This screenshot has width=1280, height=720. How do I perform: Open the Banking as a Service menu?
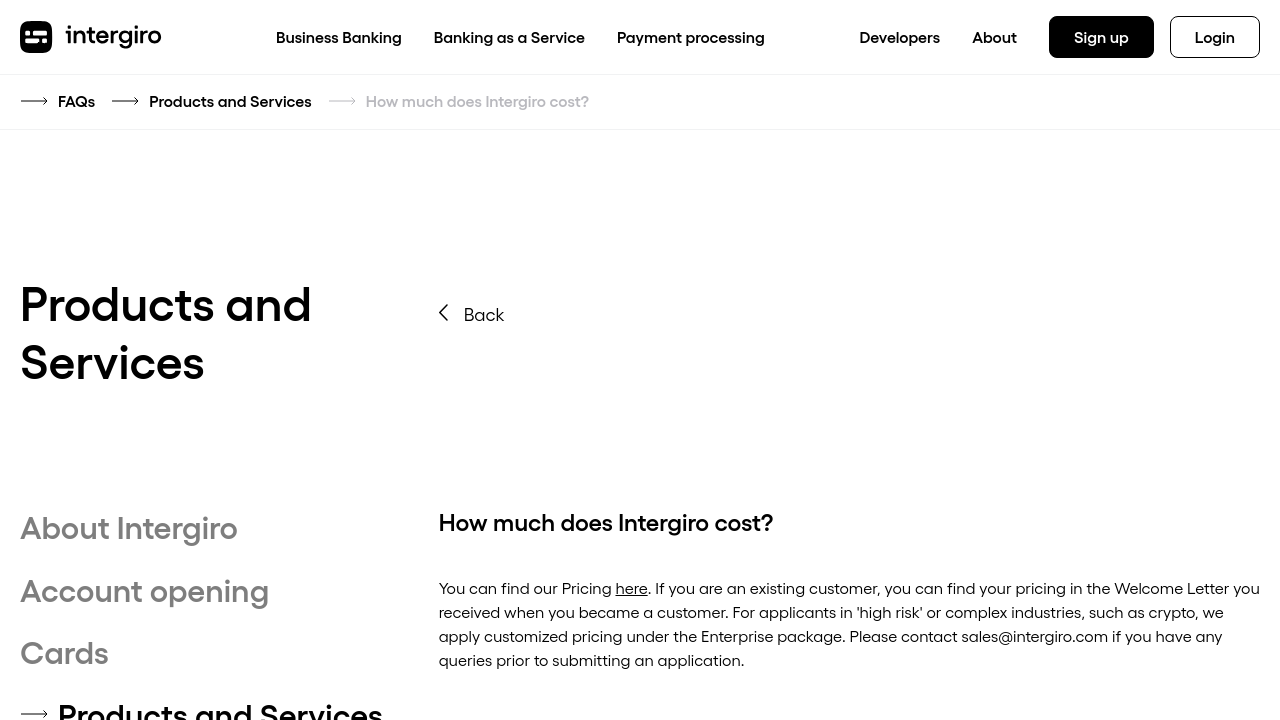click(509, 37)
